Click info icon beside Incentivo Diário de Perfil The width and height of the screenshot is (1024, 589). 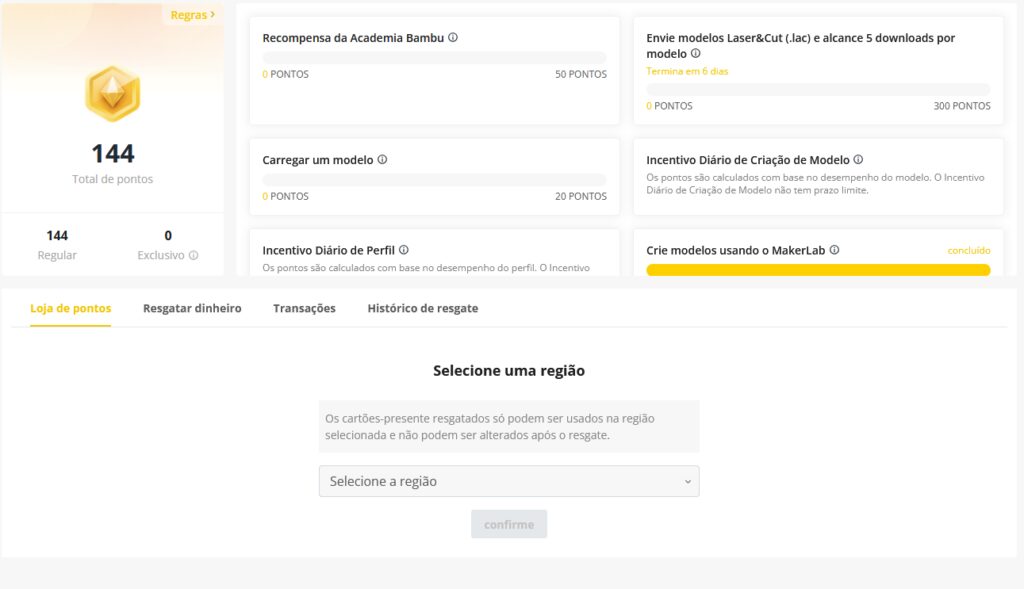coord(404,250)
